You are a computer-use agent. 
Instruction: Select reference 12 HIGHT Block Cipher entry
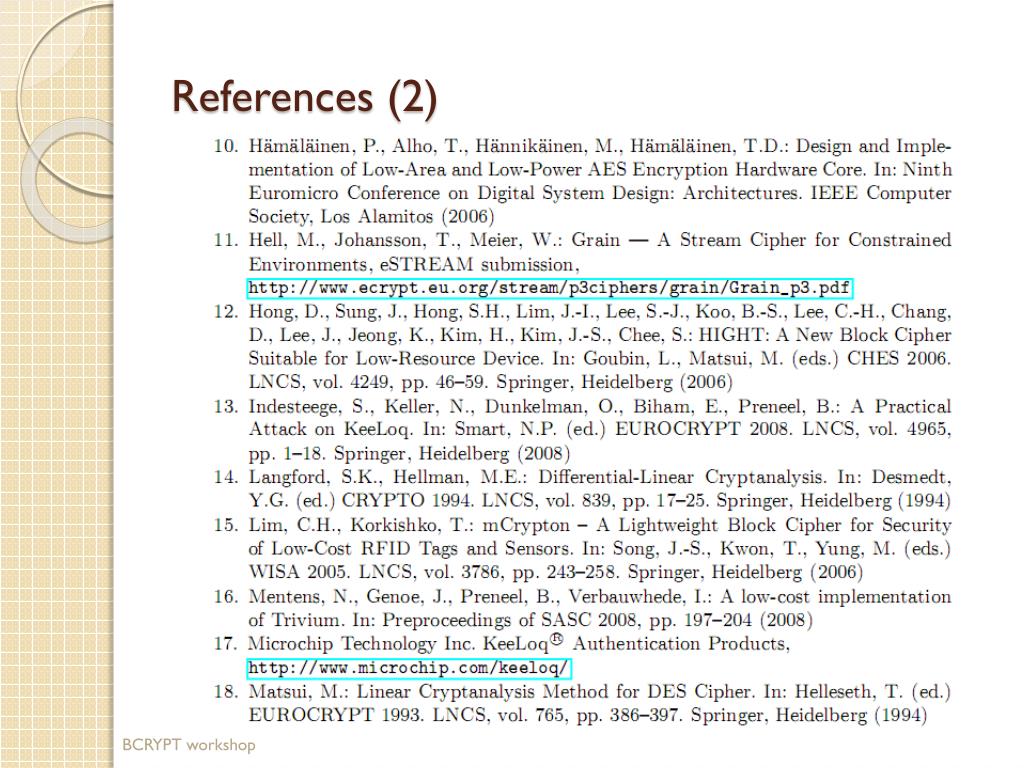pyautogui.click(x=583, y=347)
